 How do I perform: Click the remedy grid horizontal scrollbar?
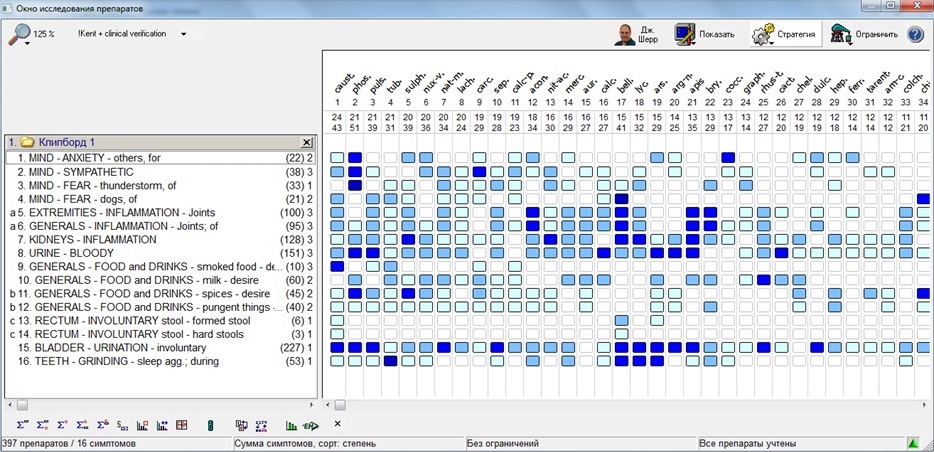[x=600, y=405]
